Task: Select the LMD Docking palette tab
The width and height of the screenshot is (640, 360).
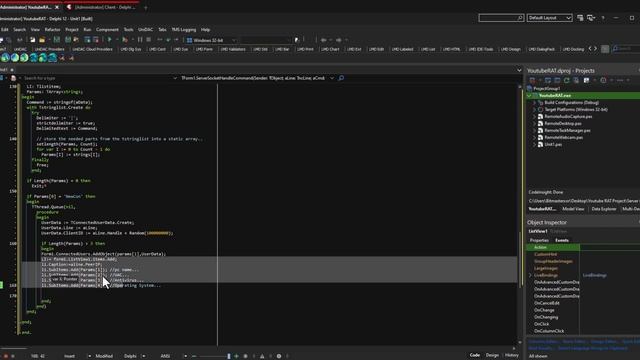Action: pos(573,49)
